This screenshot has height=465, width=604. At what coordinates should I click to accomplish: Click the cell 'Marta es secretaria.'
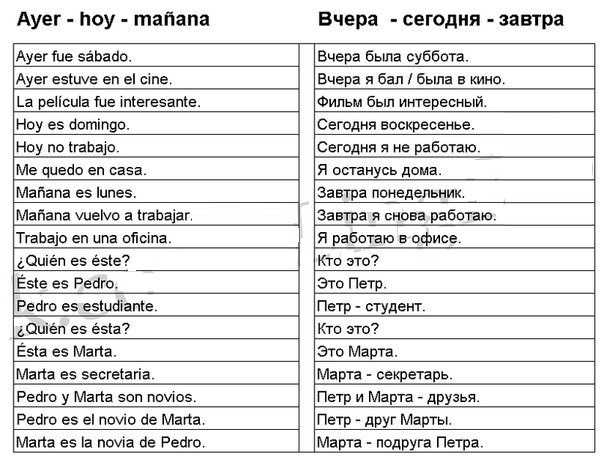point(156,373)
